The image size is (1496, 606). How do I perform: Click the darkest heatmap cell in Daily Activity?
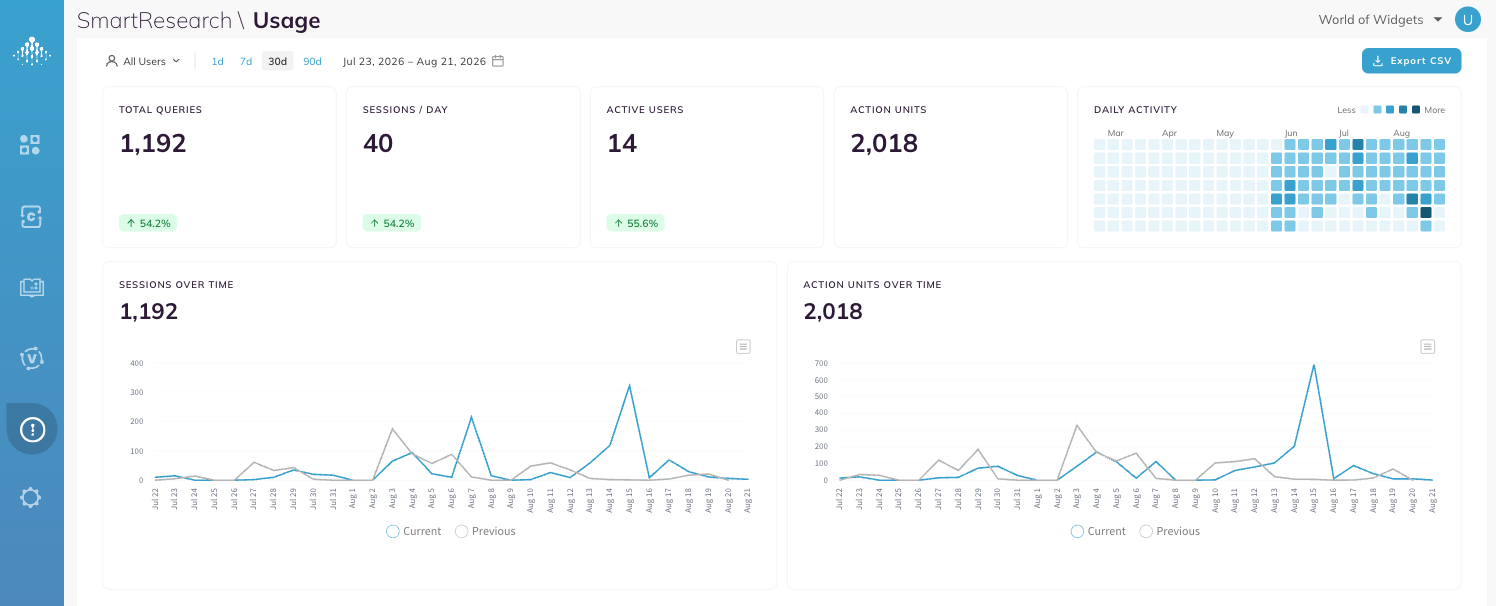1426,212
